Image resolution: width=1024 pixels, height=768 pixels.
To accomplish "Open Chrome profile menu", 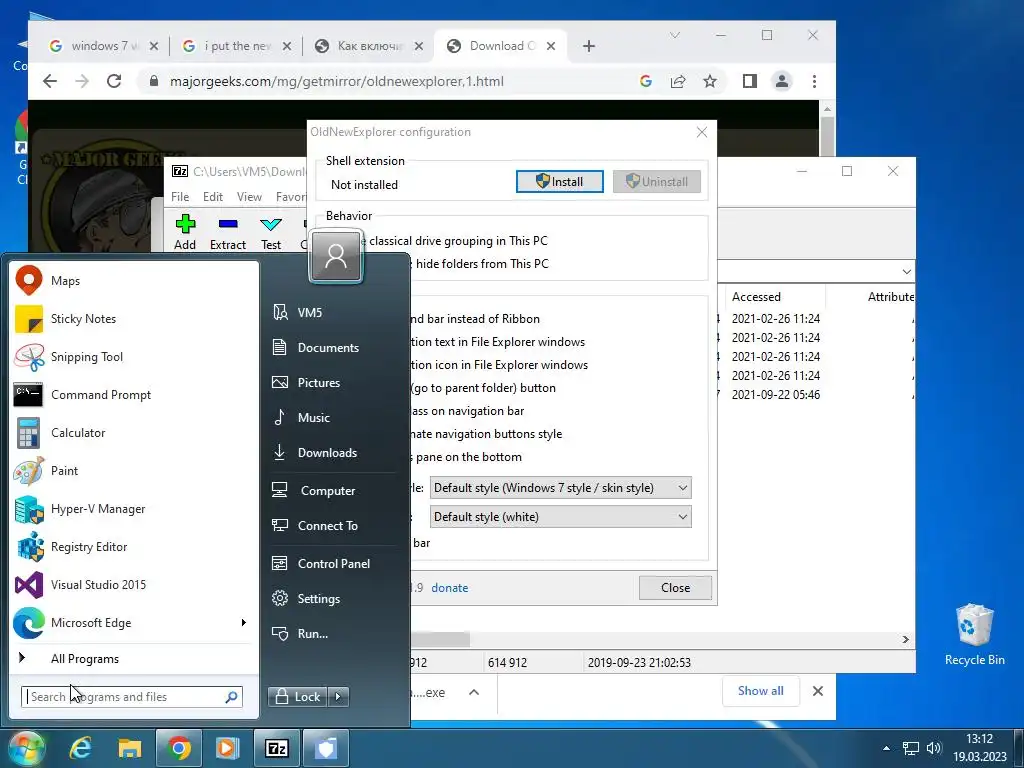I will tap(782, 81).
